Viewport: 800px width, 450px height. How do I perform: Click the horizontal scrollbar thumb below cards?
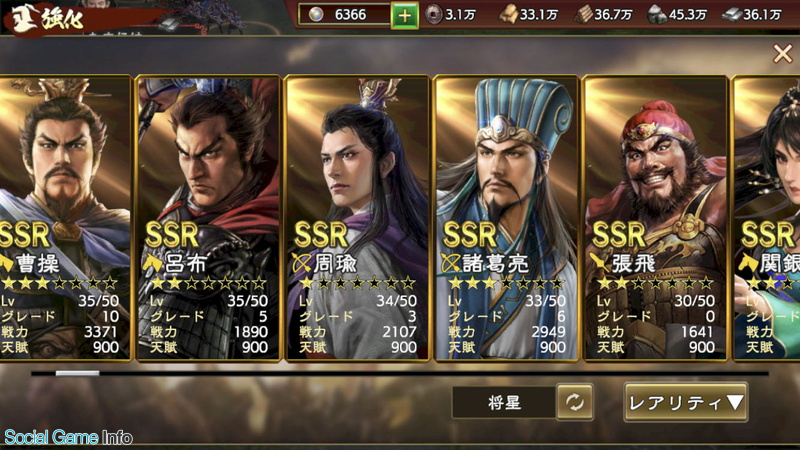point(78,373)
